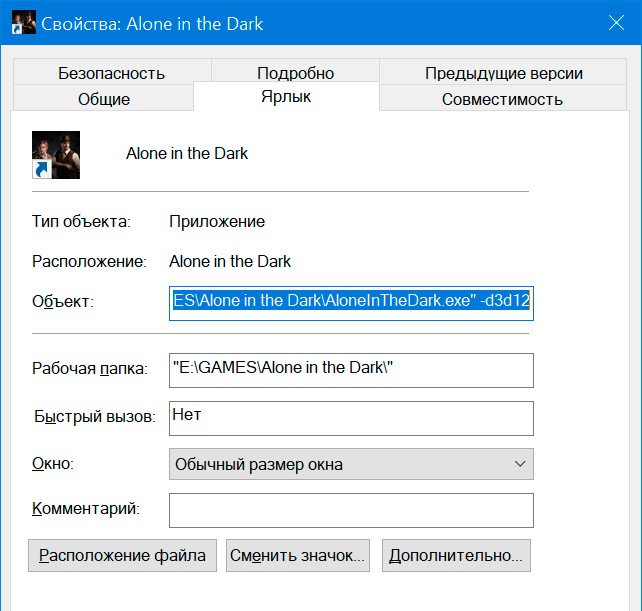Screen dimensions: 642x611
Task: Click the Дополнительно button
Action: 456,555
